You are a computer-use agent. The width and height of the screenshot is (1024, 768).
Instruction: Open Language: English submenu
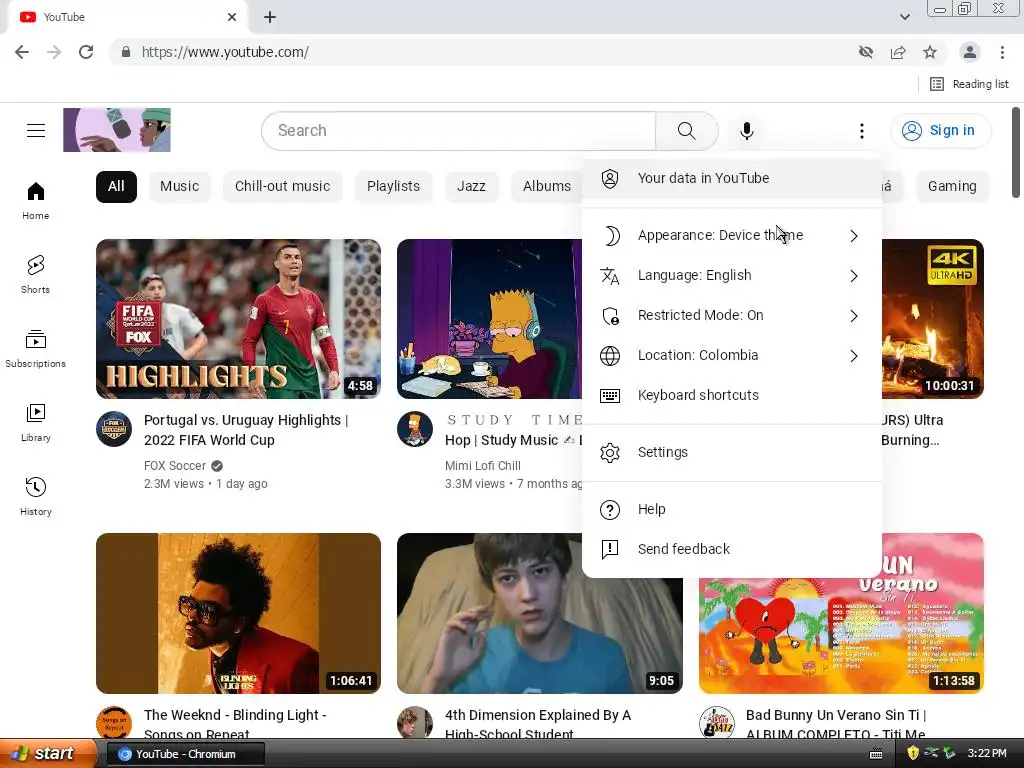click(731, 276)
